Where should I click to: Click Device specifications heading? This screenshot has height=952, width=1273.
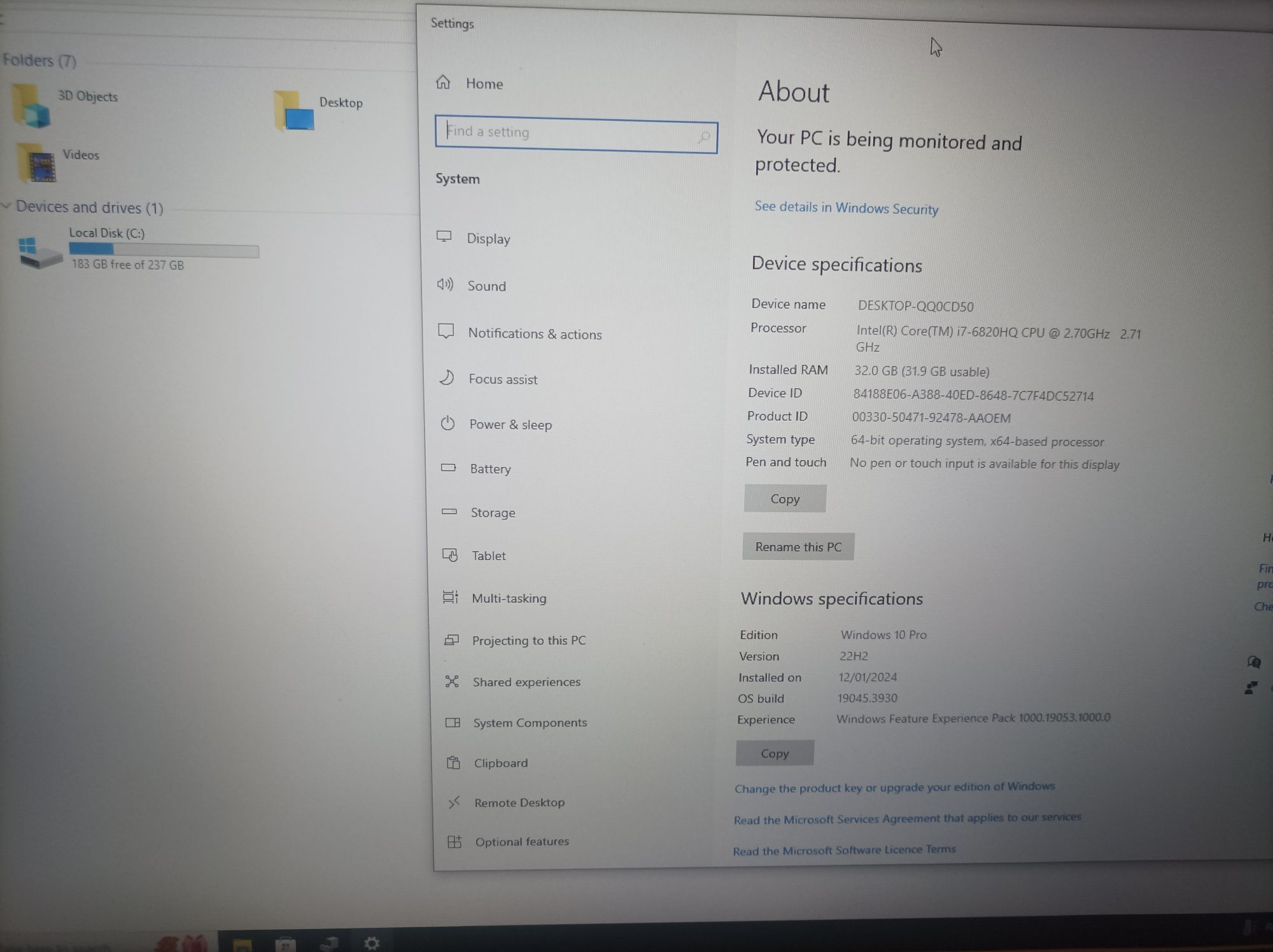[836, 264]
